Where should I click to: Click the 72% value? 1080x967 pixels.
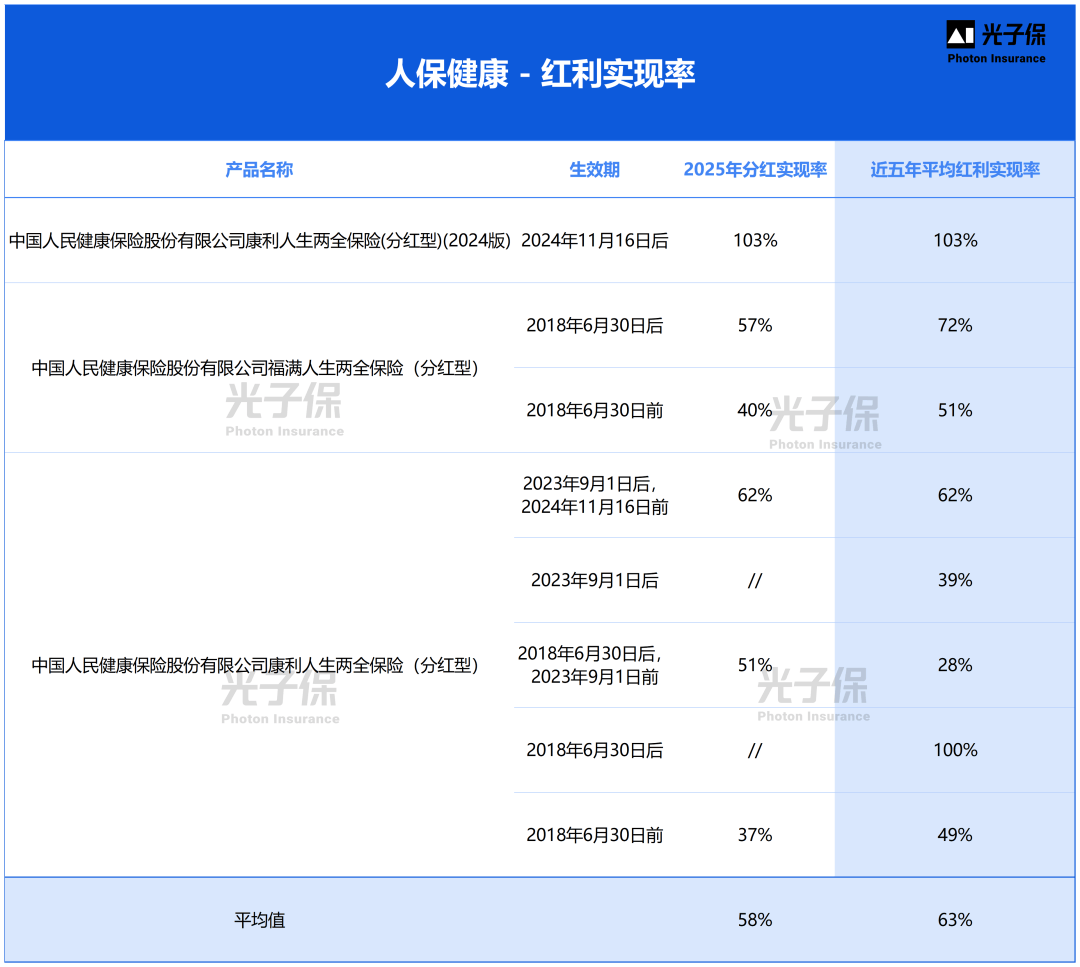pyautogui.click(x=955, y=325)
